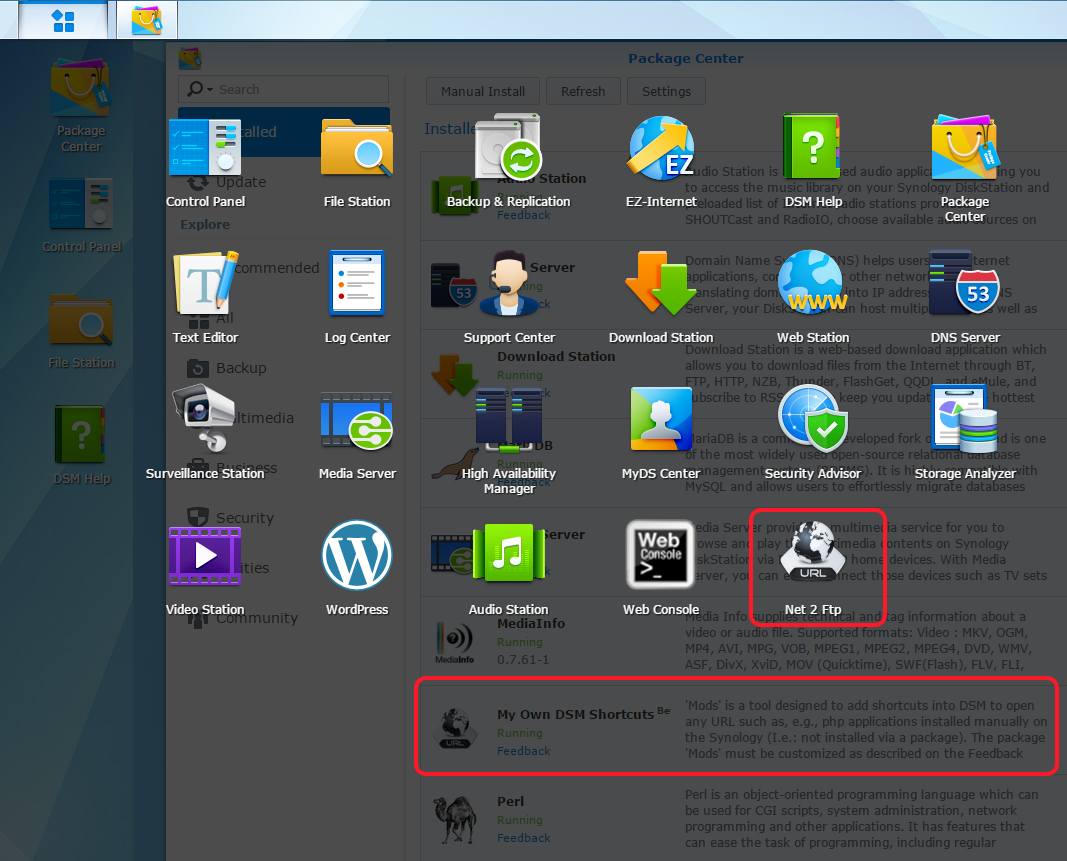Viewport: 1067px width, 861px height.
Task: Click the MediaInfo version 0.7.61-1 text
Action: 523,660
